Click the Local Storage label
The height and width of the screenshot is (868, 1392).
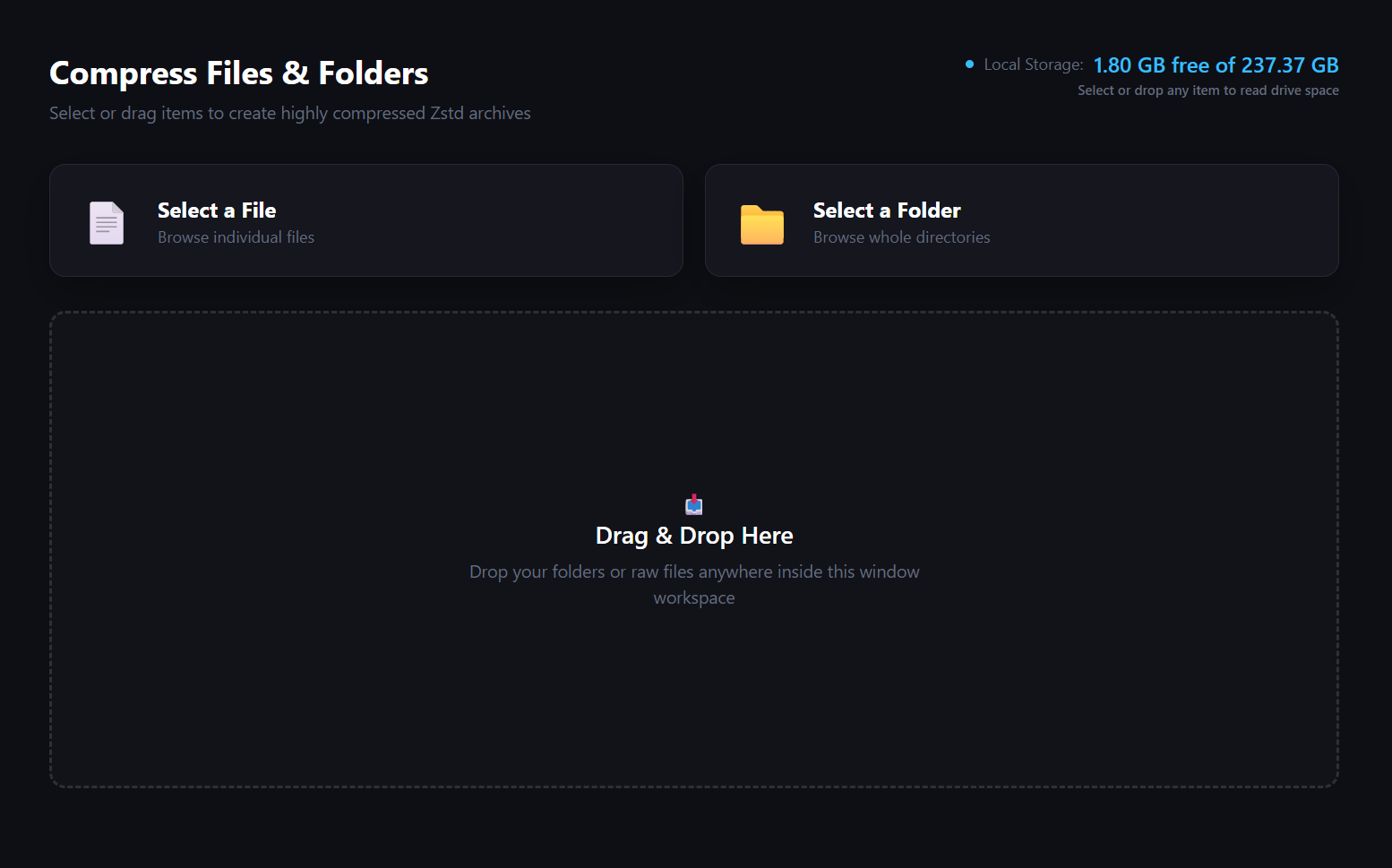[1034, 64]
